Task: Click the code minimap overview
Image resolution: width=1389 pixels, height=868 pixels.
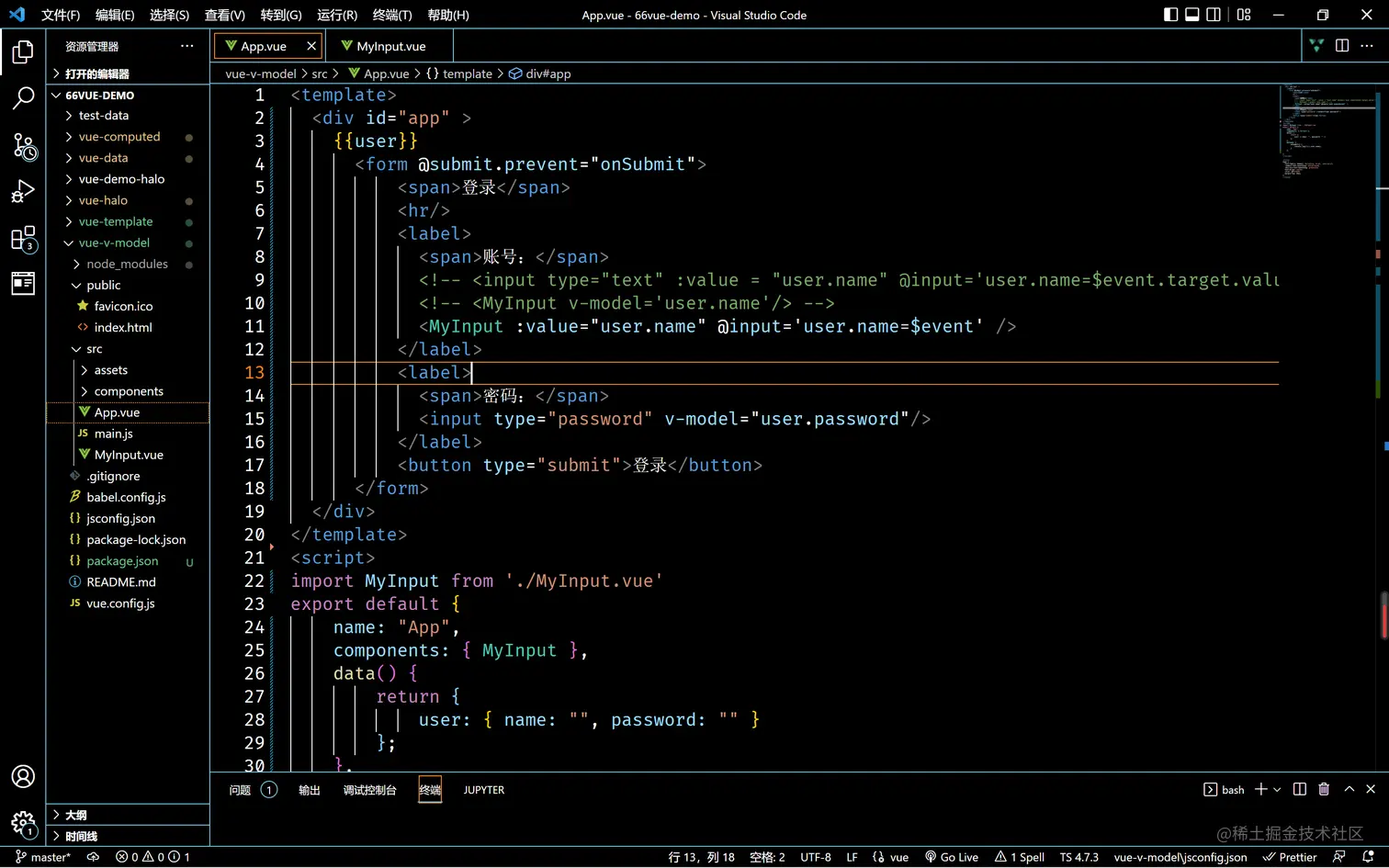Action: (x=1327, y=131)
